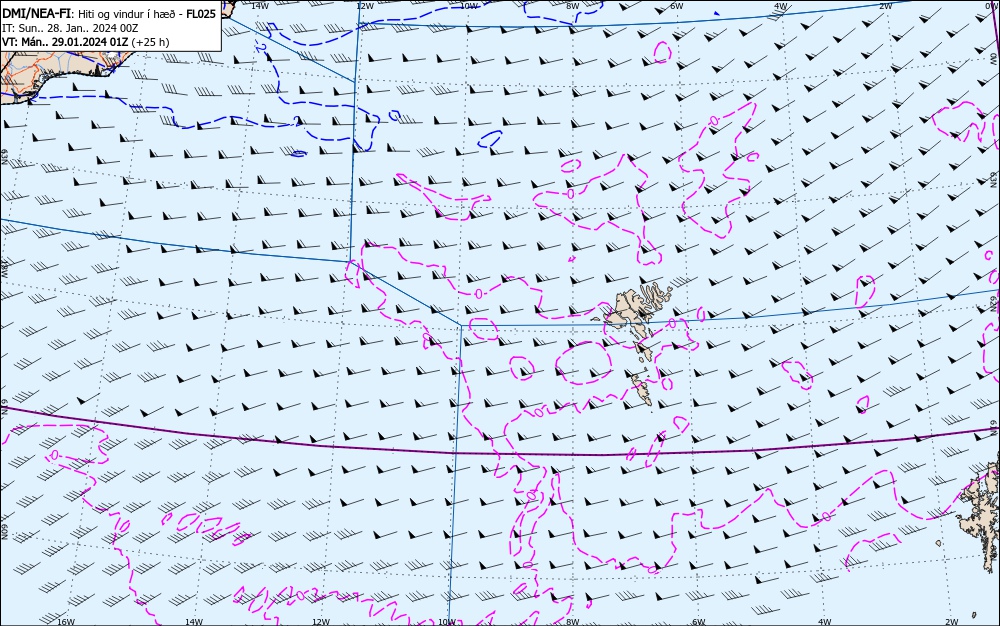Screen dimensions: 1000x626
Task: Click the '14W' longitude label at the bottom
Action: (193, 622)
